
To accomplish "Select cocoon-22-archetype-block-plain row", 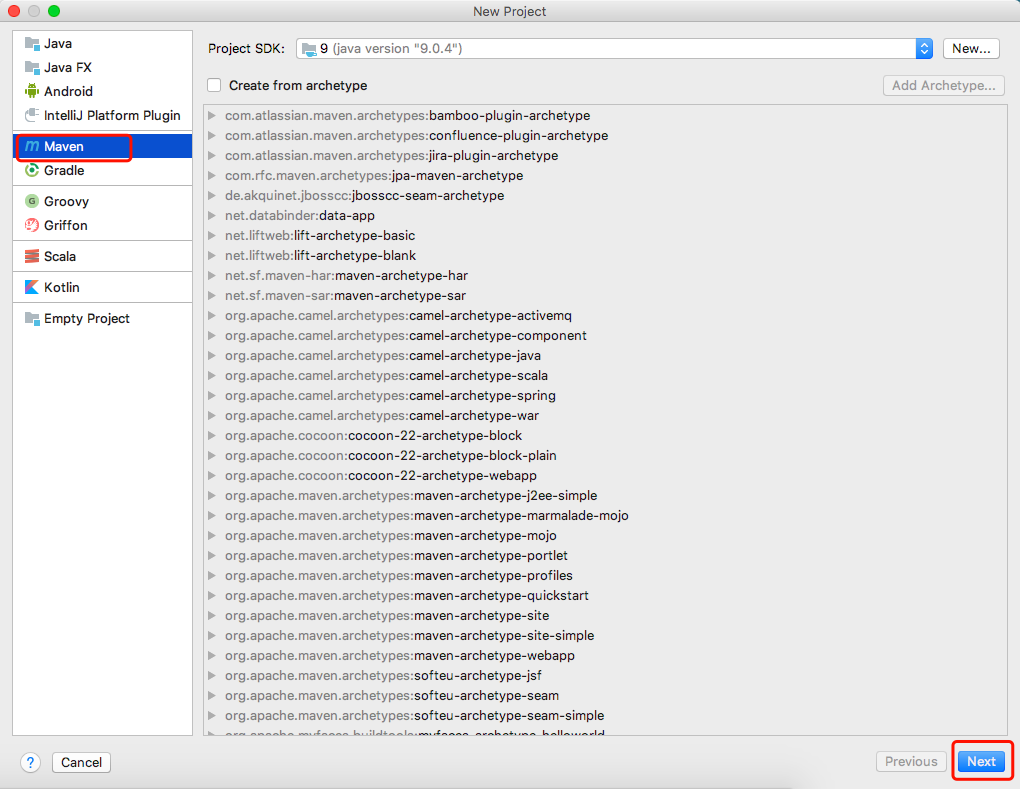I will pyautogui.click(x=605, y=456).
